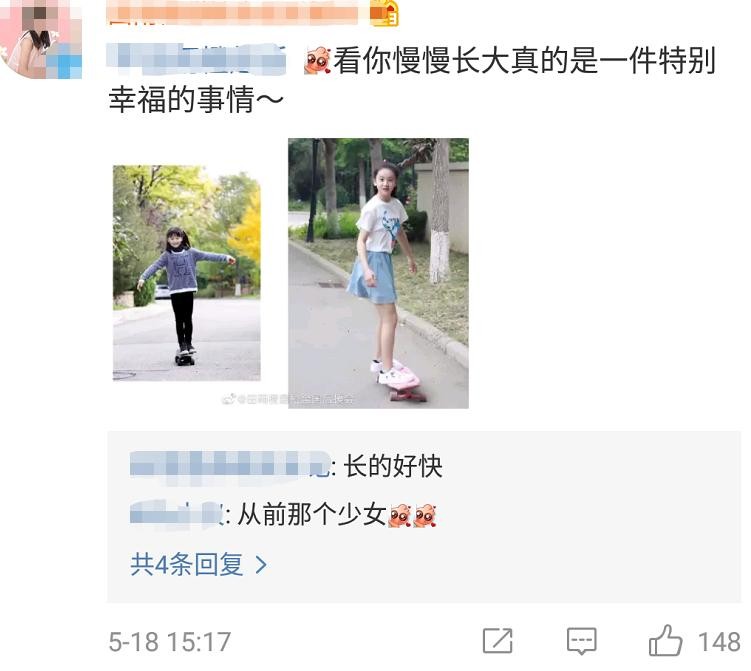Open the right skateboard photo with blue skirt
This screenshot has width=751, height=671.
point(378,273)
